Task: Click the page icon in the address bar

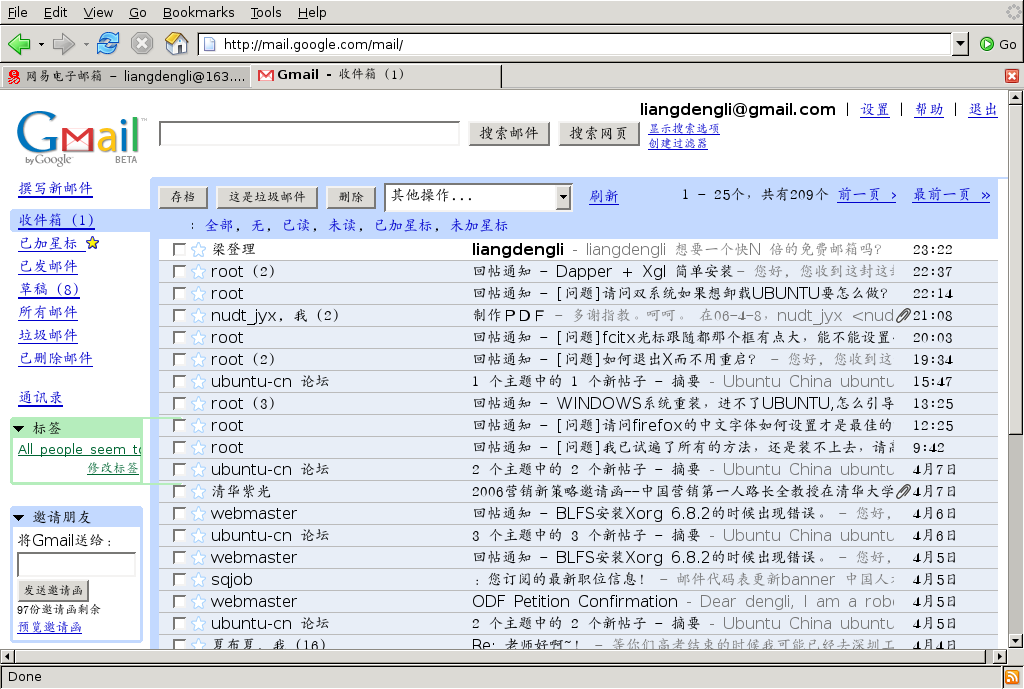Action: (210, 44)
